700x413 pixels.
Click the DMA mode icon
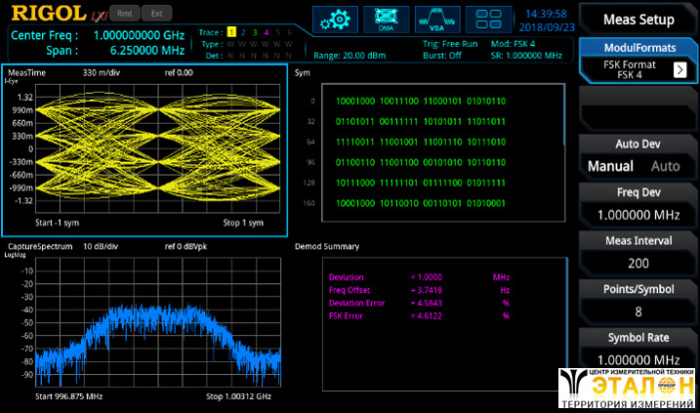click(x=386, y=20)
